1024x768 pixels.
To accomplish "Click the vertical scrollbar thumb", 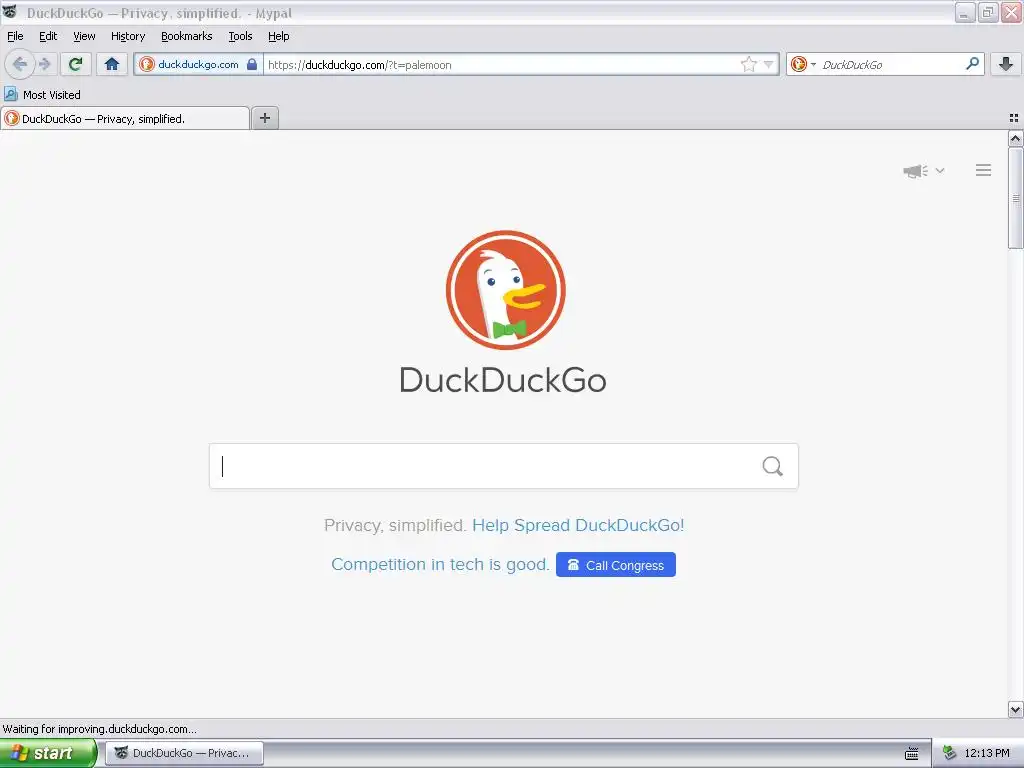I will point(1016,198).
